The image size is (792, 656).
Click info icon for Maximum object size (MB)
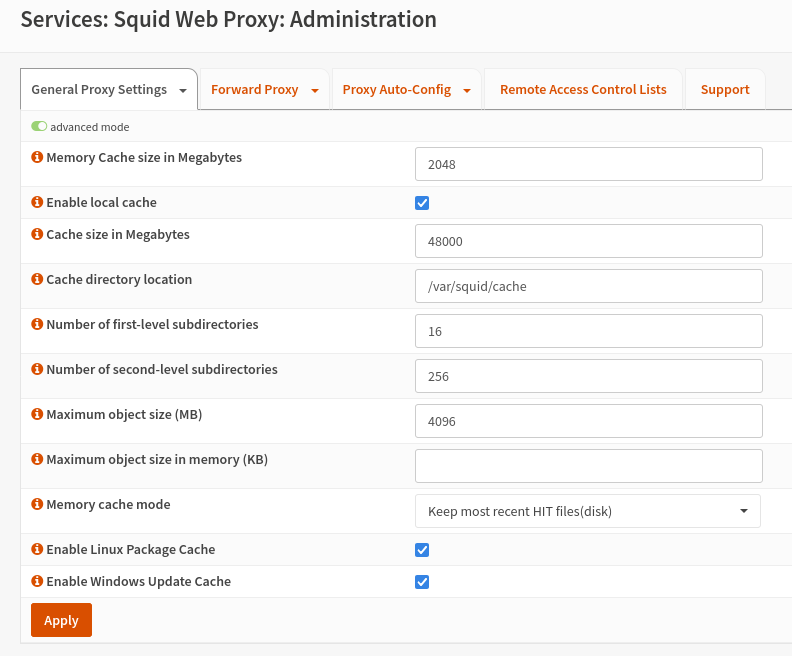(x=38, y=415)
